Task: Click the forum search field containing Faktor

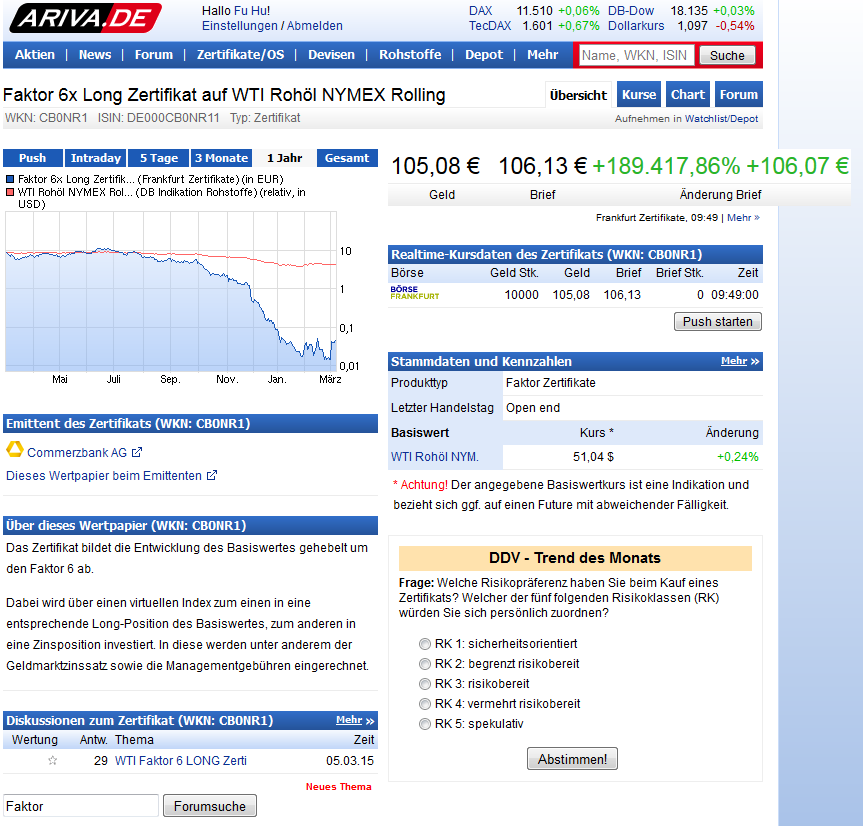Action: (x=81, y=806)
